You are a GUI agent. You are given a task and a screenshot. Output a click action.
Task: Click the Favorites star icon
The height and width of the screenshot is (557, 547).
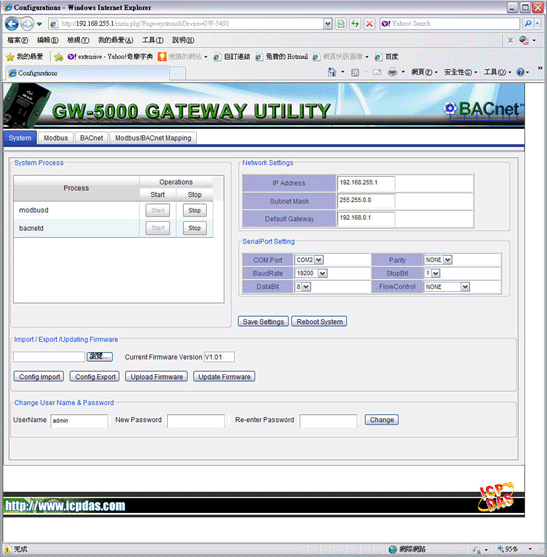point(10,57)
